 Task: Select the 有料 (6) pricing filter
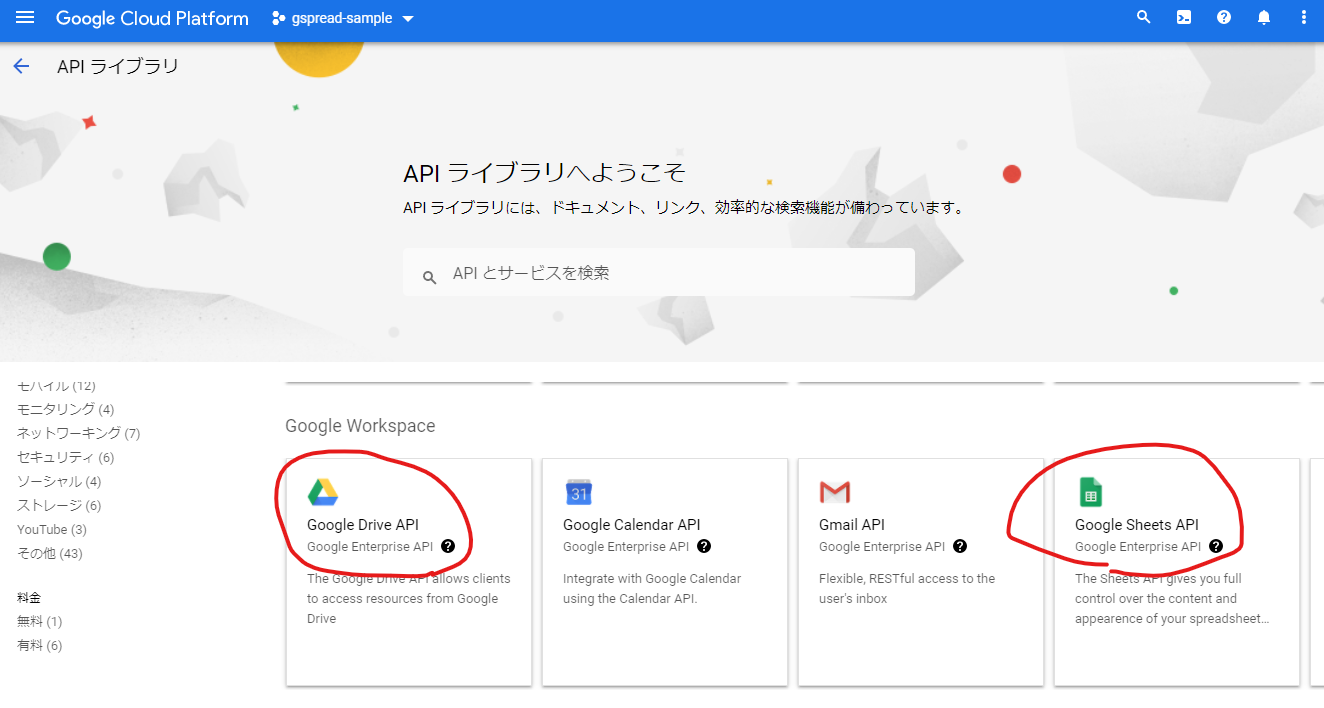[39, 645]
